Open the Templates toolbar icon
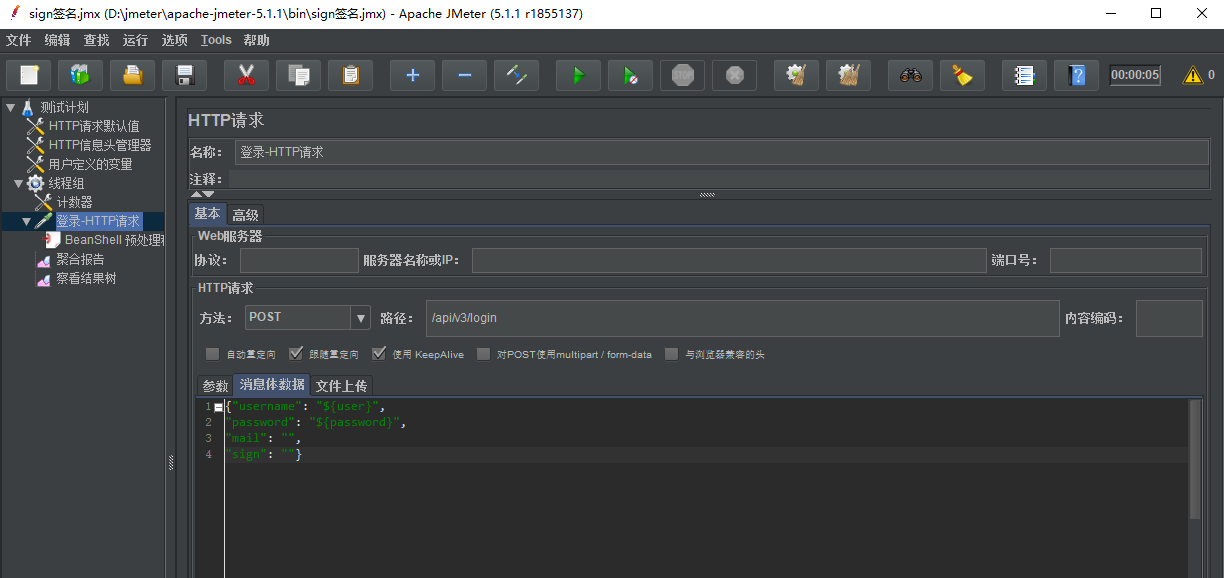The image size is (1224, 578). click(x=80, y=75)
